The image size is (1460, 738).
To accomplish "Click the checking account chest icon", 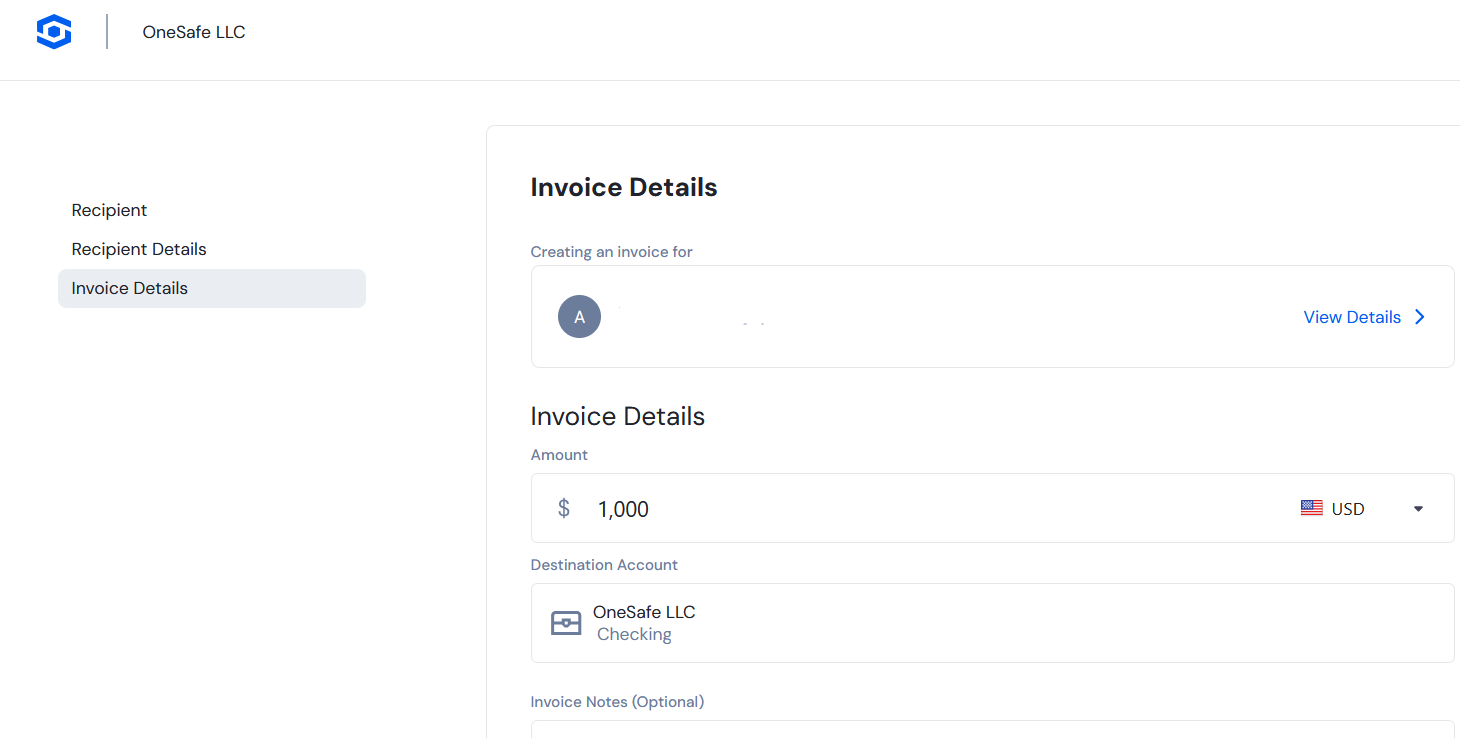I will (x=566, y=623).
